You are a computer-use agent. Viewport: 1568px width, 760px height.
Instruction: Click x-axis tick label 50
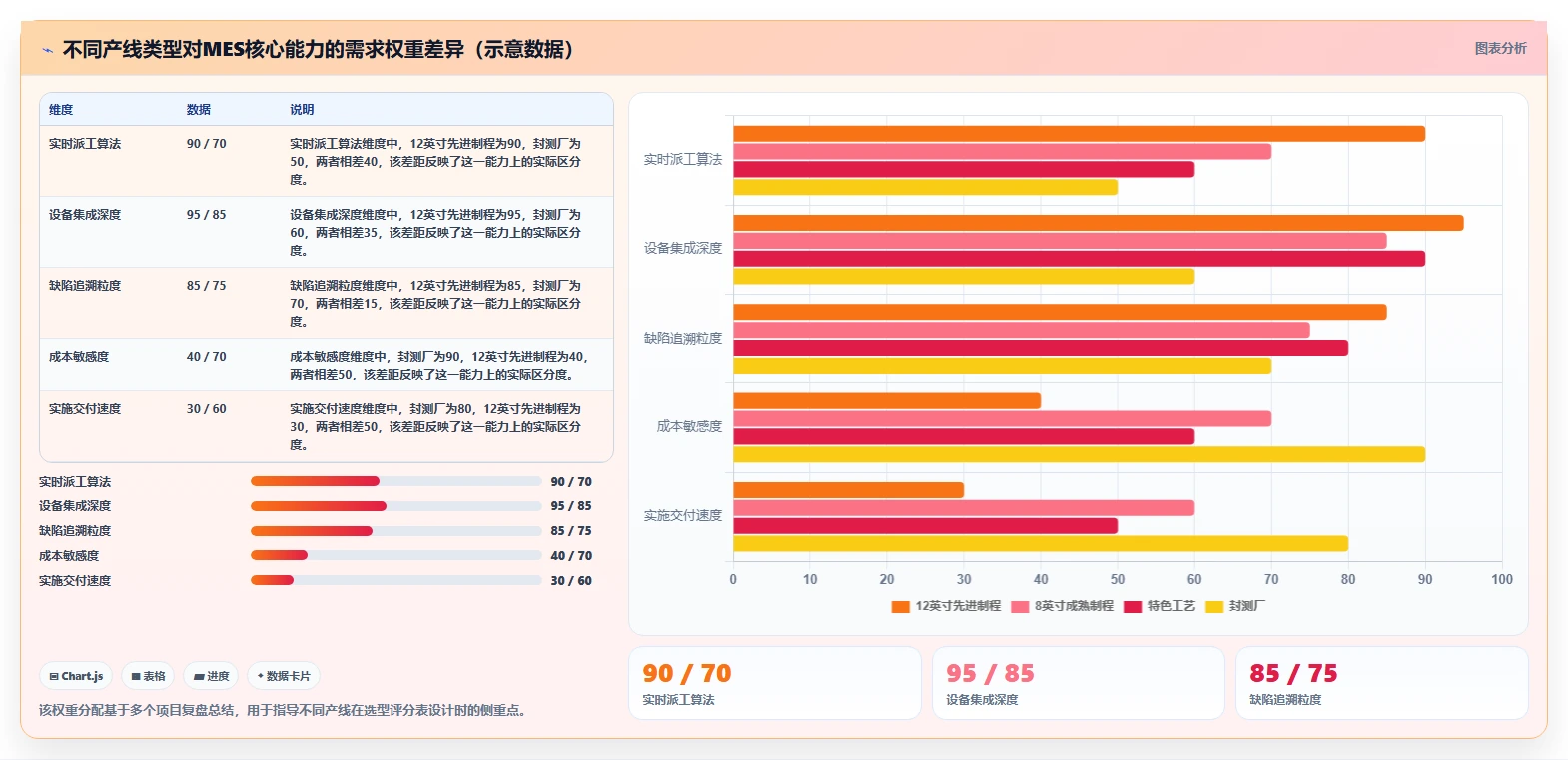pyautogui.click(x=1118, y=579)
